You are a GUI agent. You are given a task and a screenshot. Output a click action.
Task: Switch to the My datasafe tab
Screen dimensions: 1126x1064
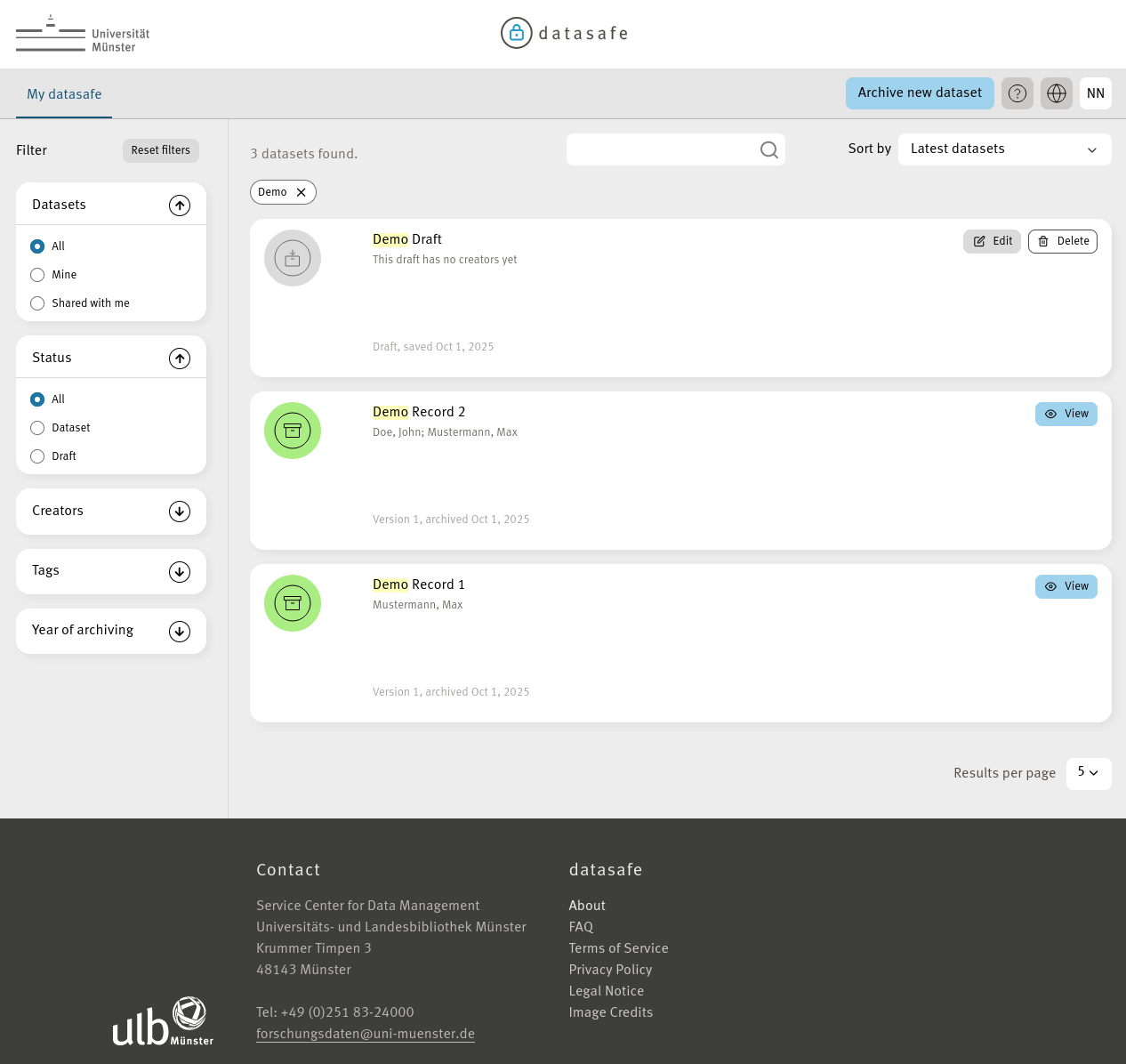pyautogui.click(x=63, y=94)
